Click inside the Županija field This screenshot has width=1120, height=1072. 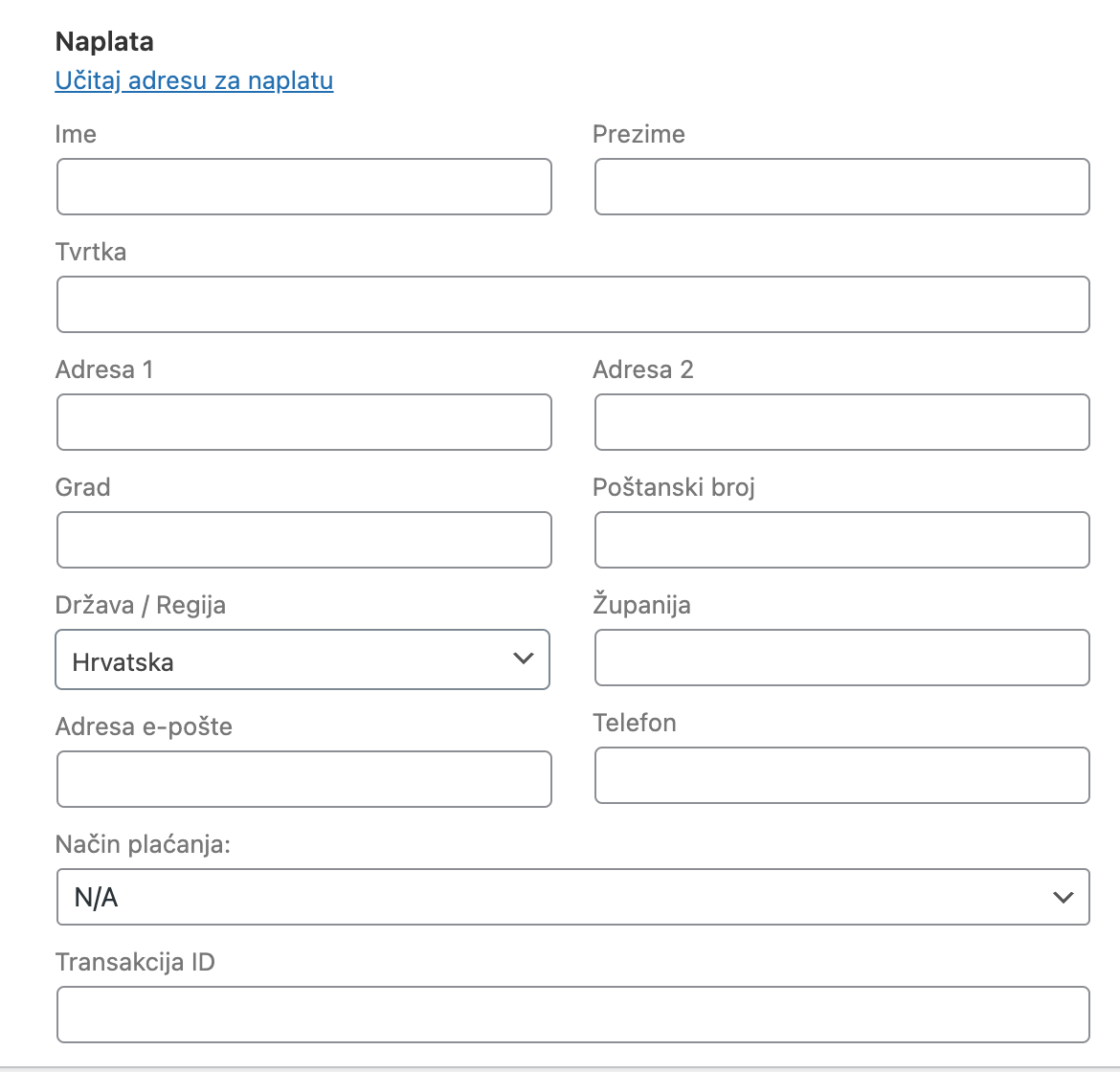(x=841, y=658)
